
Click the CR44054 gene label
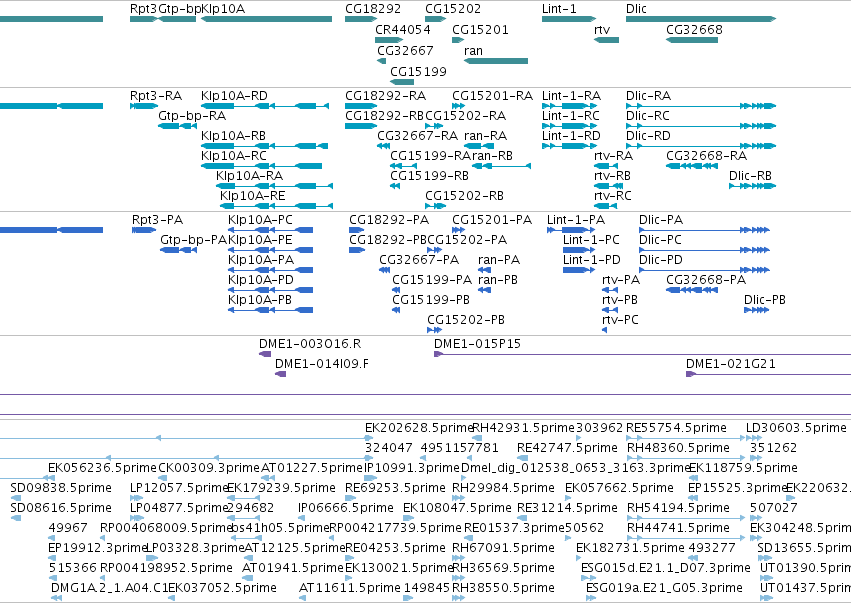pos(403,29)
